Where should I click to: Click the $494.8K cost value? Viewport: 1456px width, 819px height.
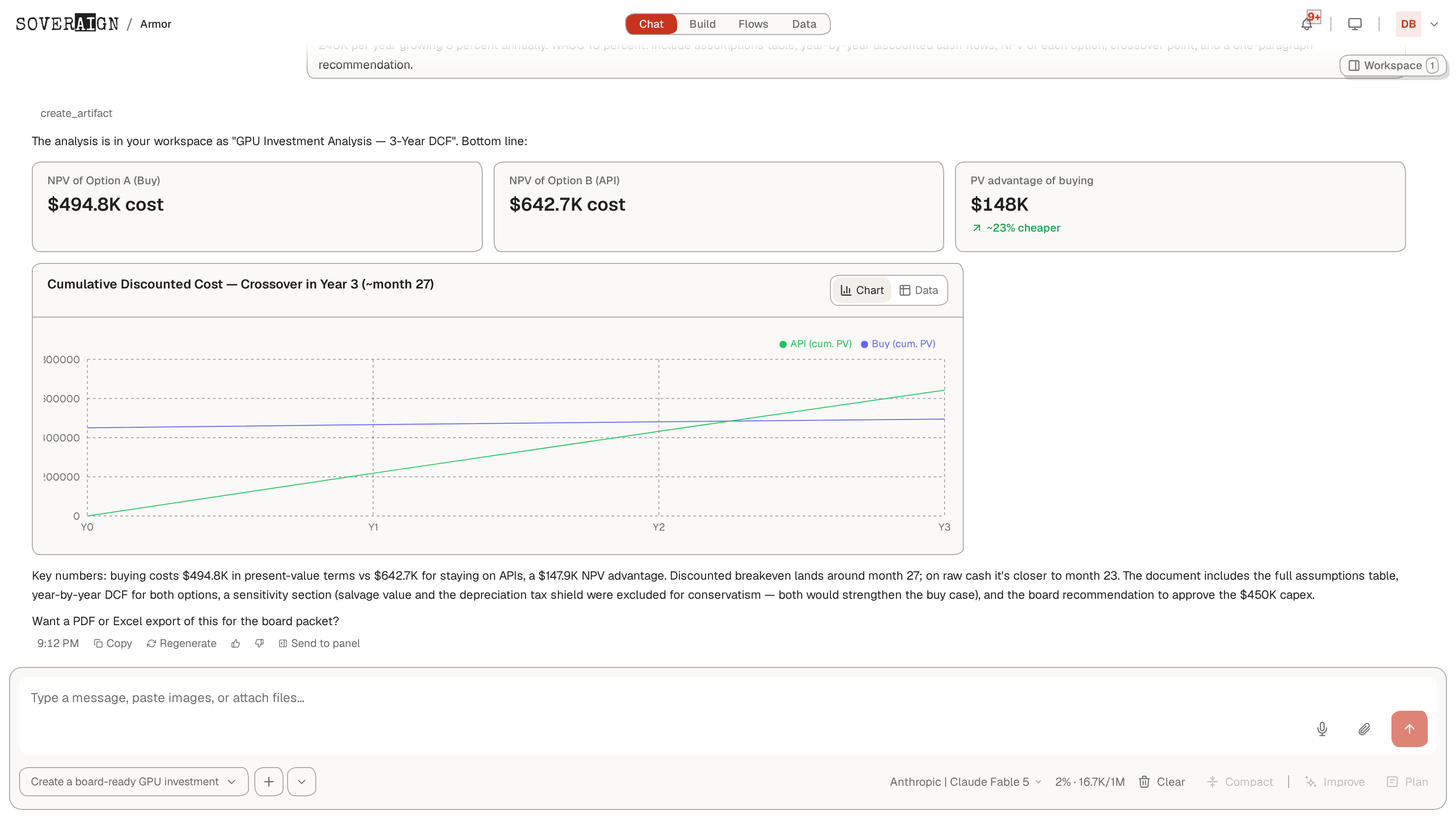coord(105,204)
